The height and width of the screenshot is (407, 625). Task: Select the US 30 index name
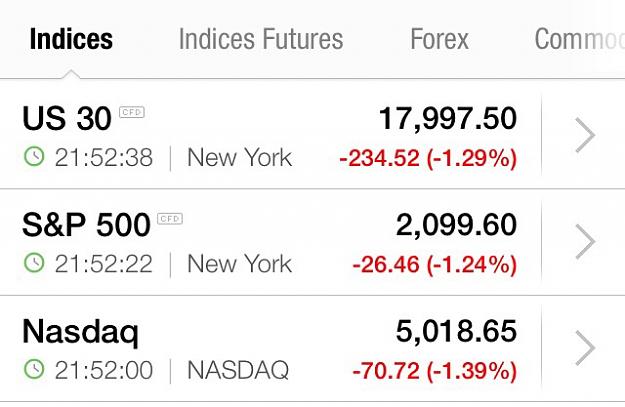[x=67, y=118]
